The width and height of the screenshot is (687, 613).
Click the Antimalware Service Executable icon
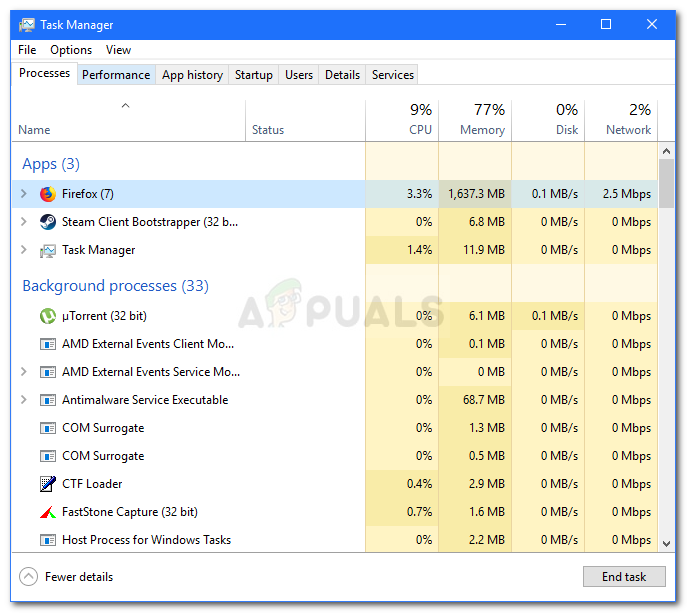[48, 400]
